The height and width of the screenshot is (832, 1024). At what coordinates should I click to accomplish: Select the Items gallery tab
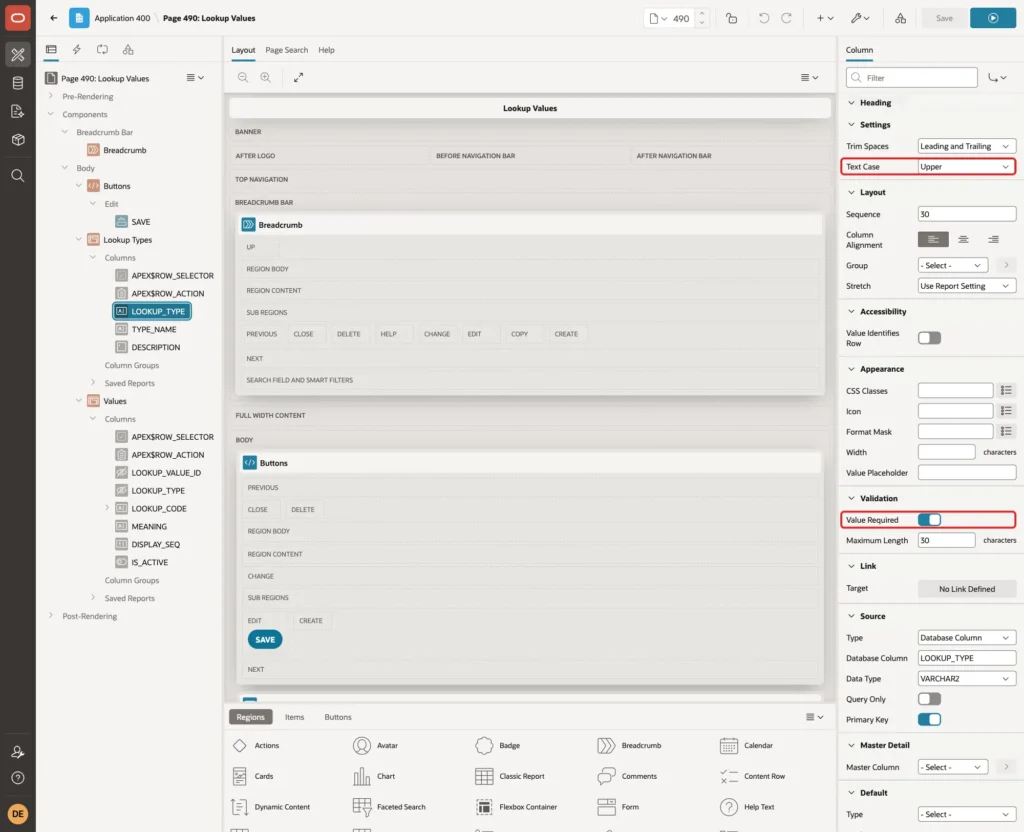[295, 717]
